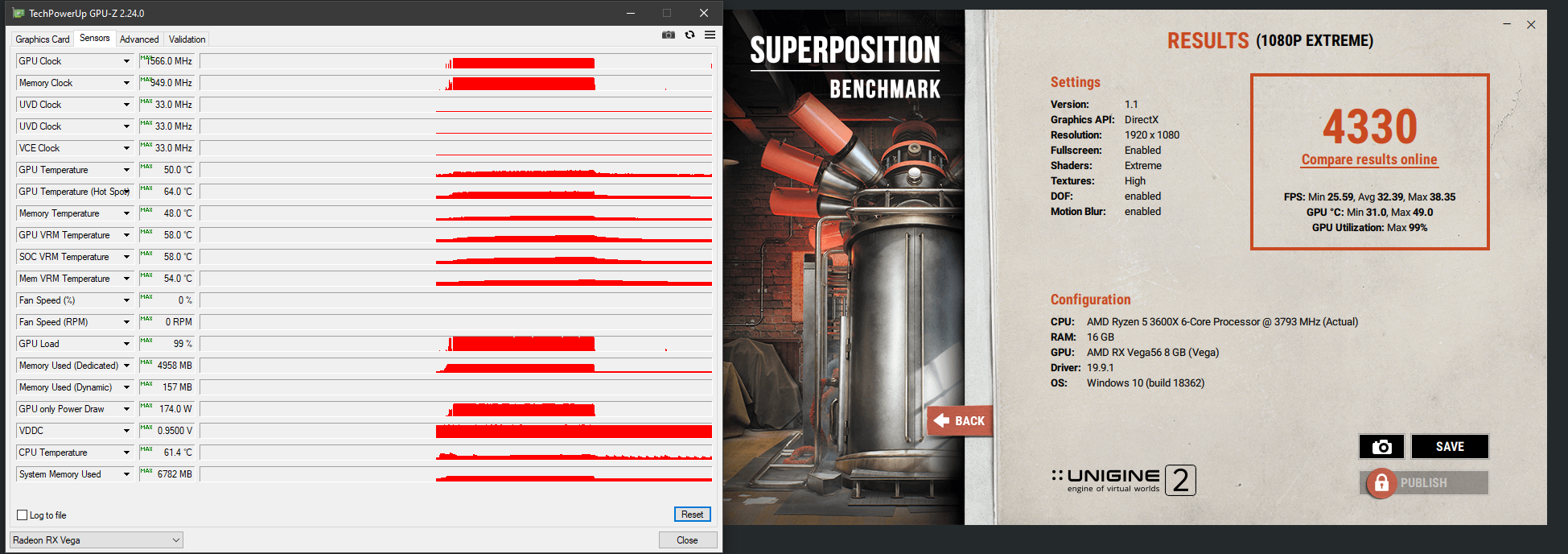Open the Validation tab
The height and width of the screenshot is (554, 1568).
(187, 39)
